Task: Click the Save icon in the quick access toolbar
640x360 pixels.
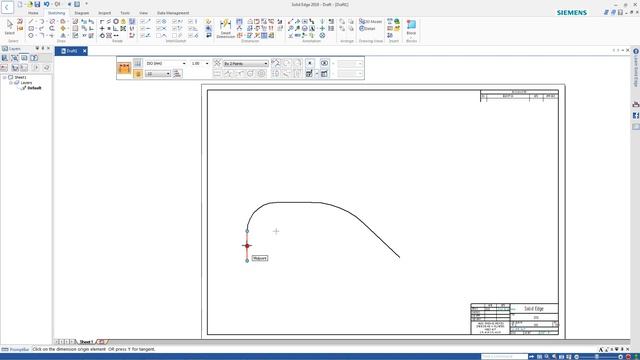Action: click(x=37, y=4)
